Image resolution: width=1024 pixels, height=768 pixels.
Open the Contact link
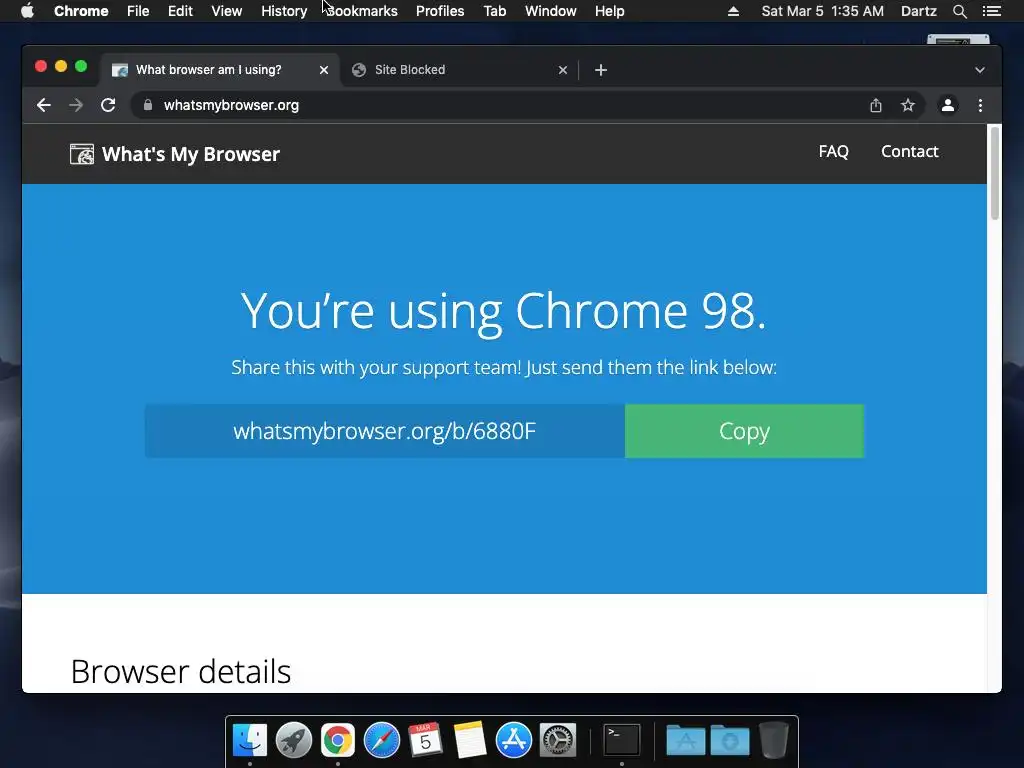point(910,152)
